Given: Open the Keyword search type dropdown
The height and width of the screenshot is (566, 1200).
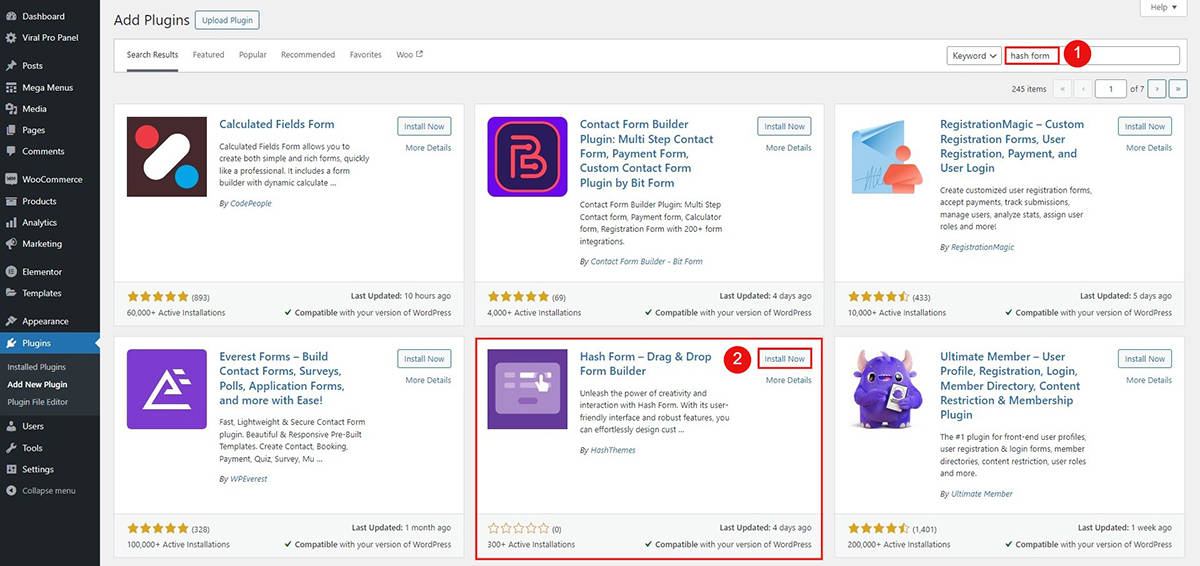Looking at the screenshot, I should [x=974, y=56].
